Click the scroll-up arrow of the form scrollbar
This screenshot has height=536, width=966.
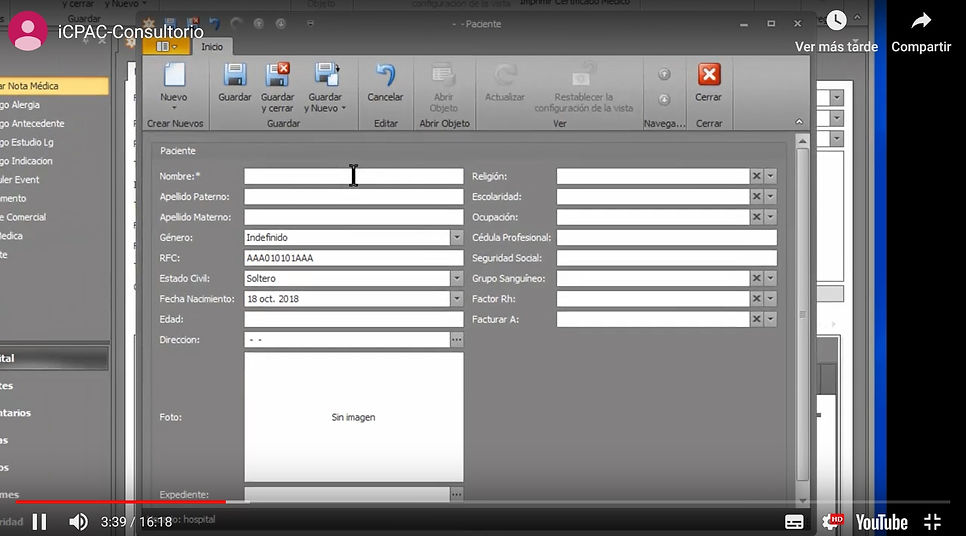point(802,141)
